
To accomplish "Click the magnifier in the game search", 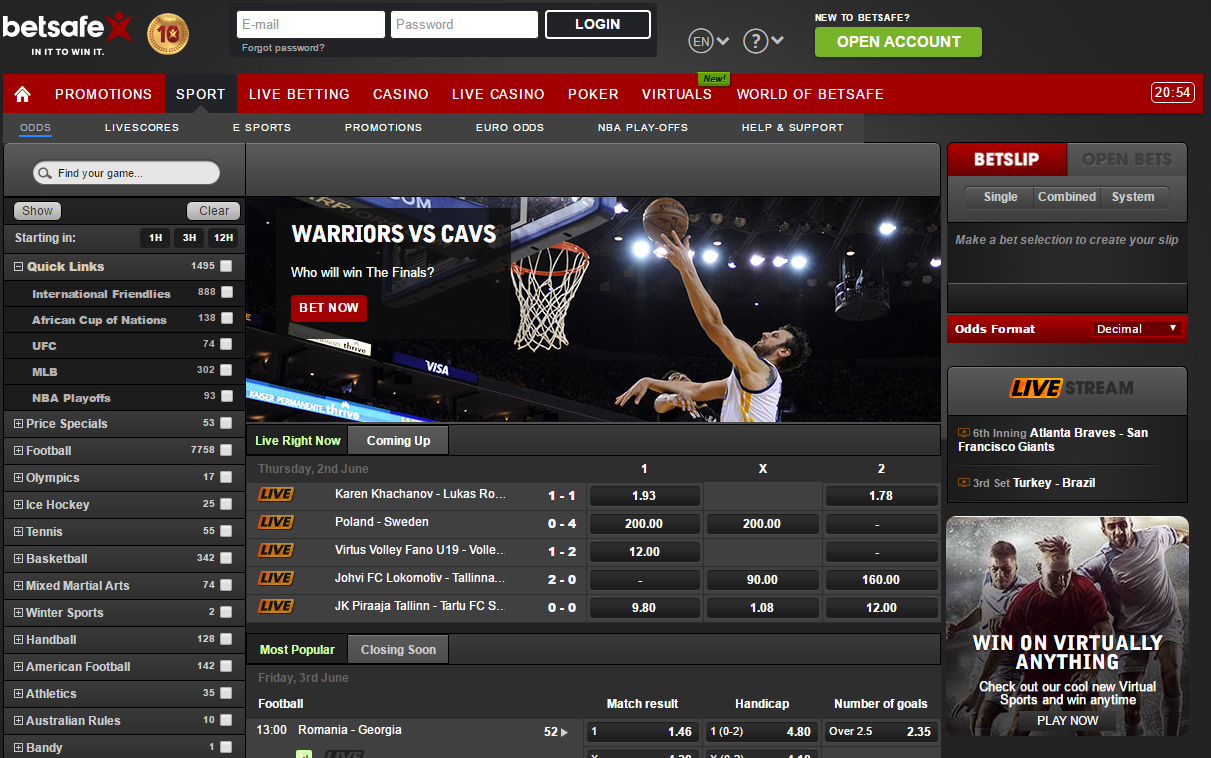I will (44, 173).
